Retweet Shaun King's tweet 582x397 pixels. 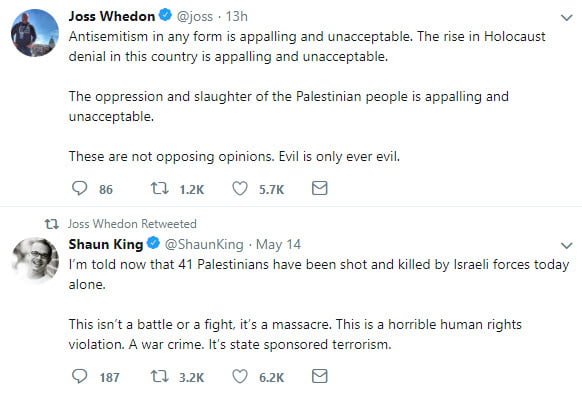pyautogui.click(x=160, y=377)
